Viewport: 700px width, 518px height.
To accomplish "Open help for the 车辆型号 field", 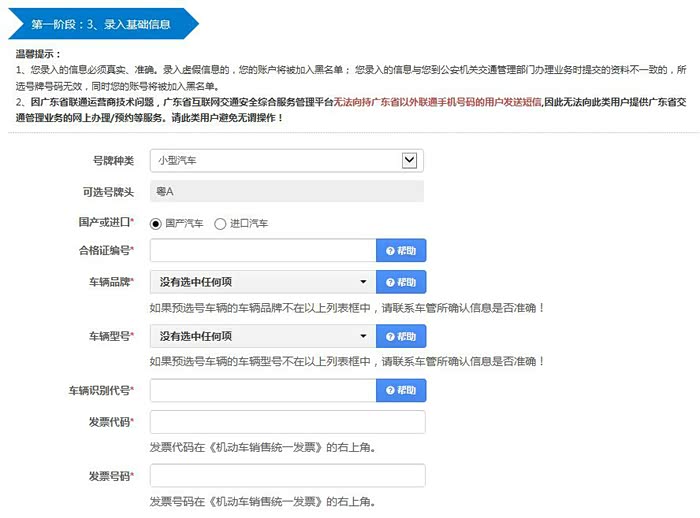I will click(x=401, y=336).
